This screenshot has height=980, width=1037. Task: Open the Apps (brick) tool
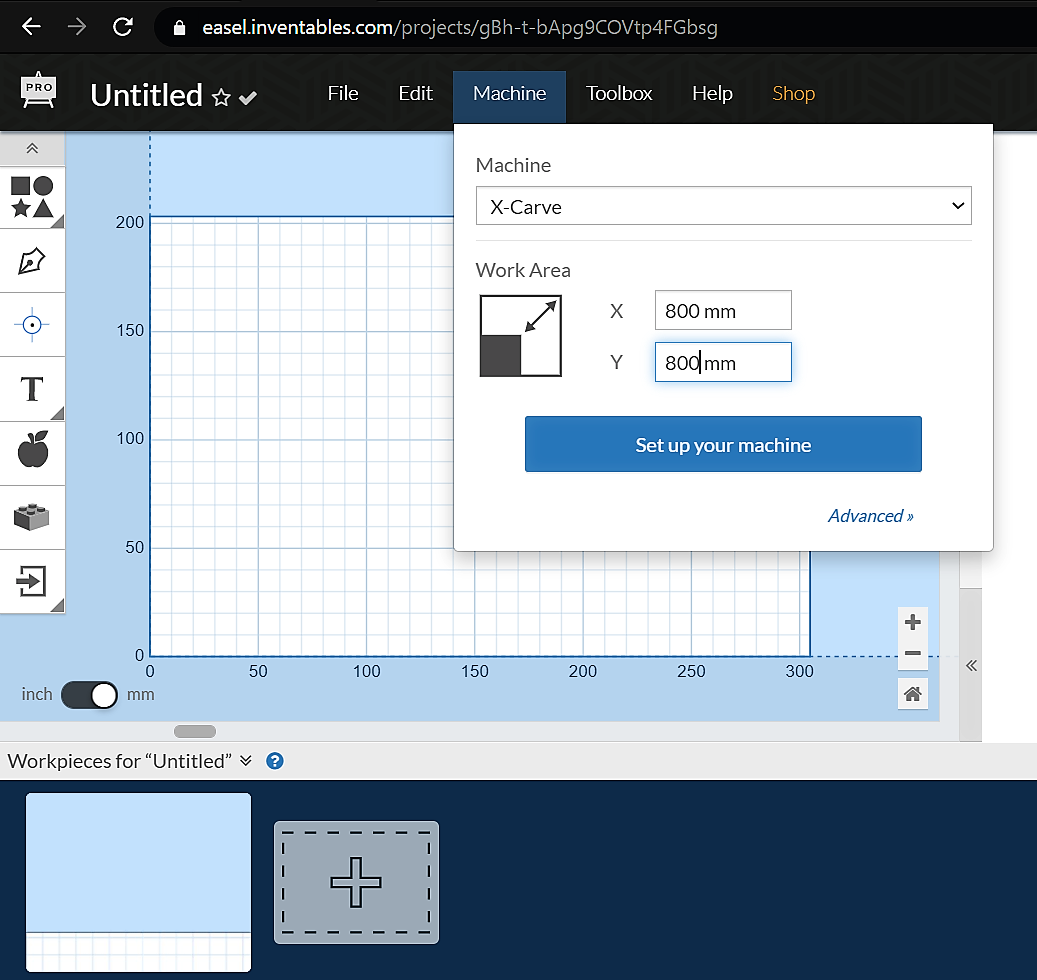tap(32, 517)
